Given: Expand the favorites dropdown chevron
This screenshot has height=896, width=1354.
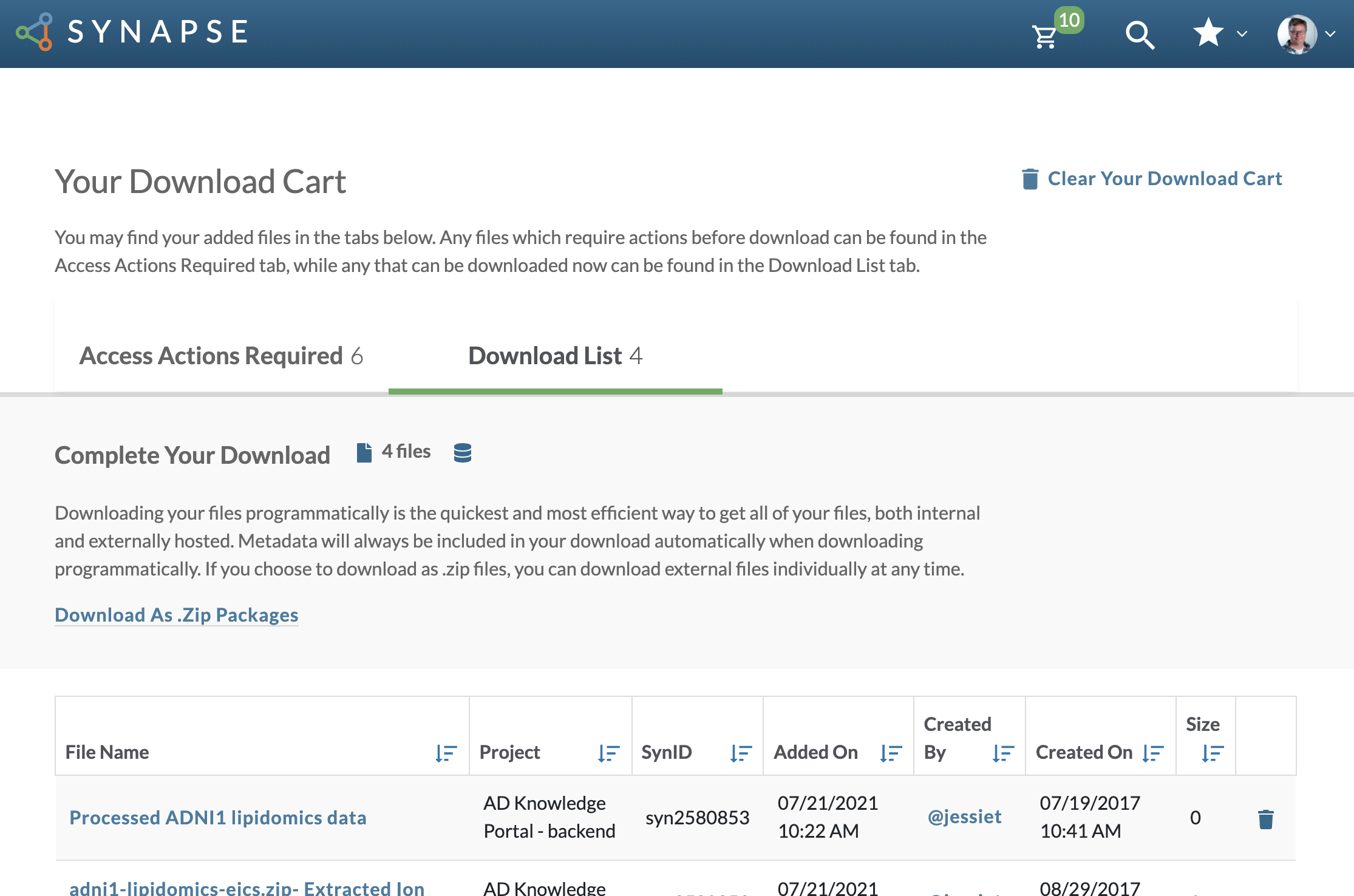Looking at the screenshot, I should (1242, 35).
